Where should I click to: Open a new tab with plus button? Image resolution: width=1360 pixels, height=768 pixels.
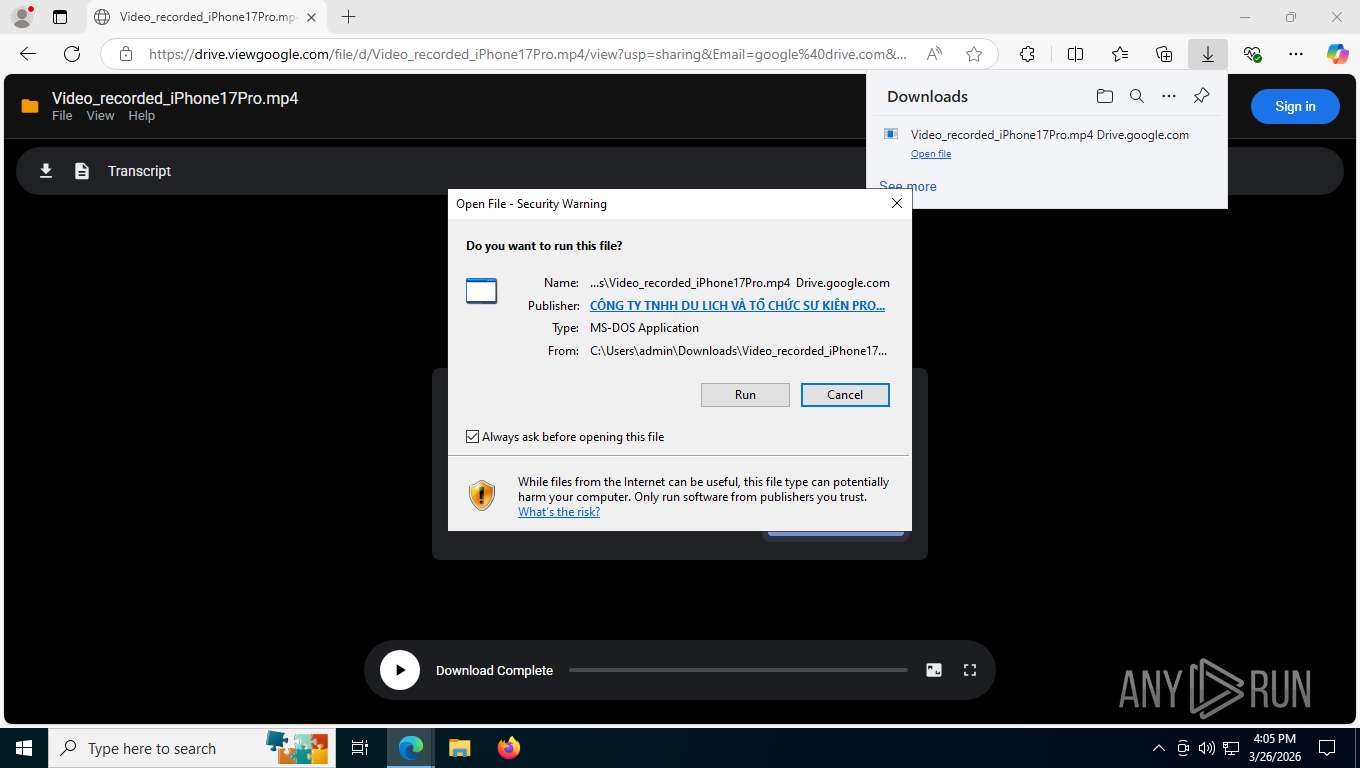(348, 17)
